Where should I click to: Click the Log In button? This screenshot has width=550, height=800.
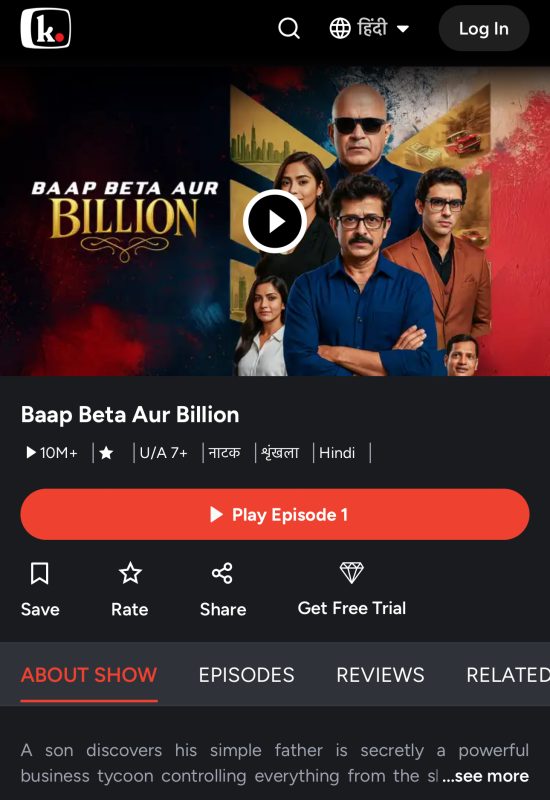[x=484, y=29]
